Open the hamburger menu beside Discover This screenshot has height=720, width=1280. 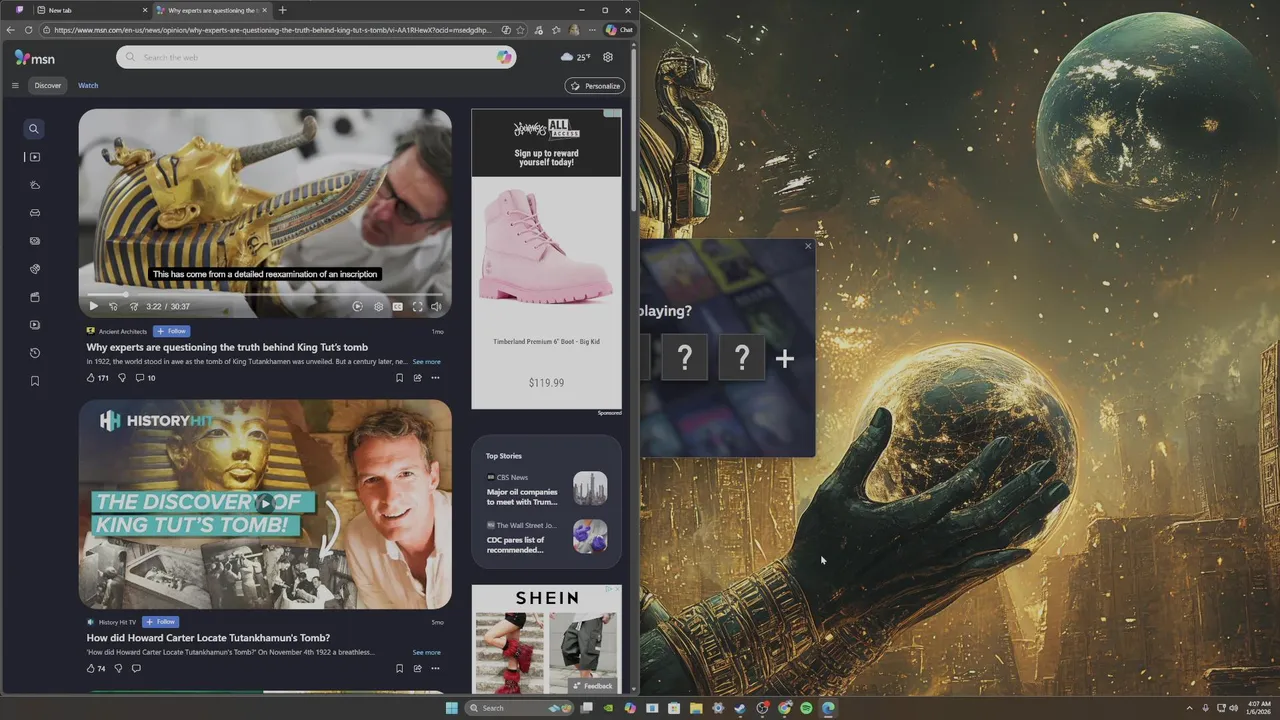pos(15,86)
